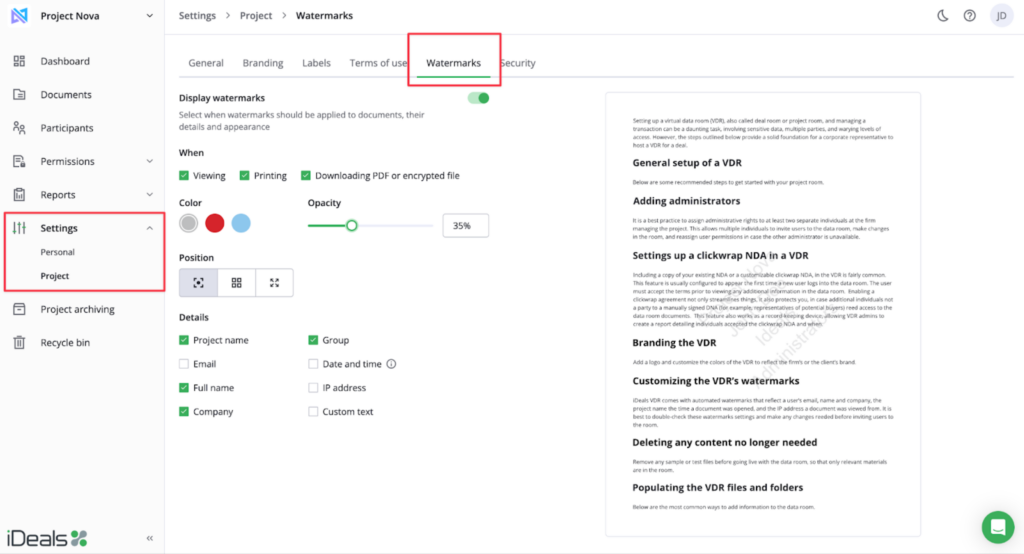Click the opacity percentage input field
Viewport: 1024px width, 554px height.
point(465,226)
